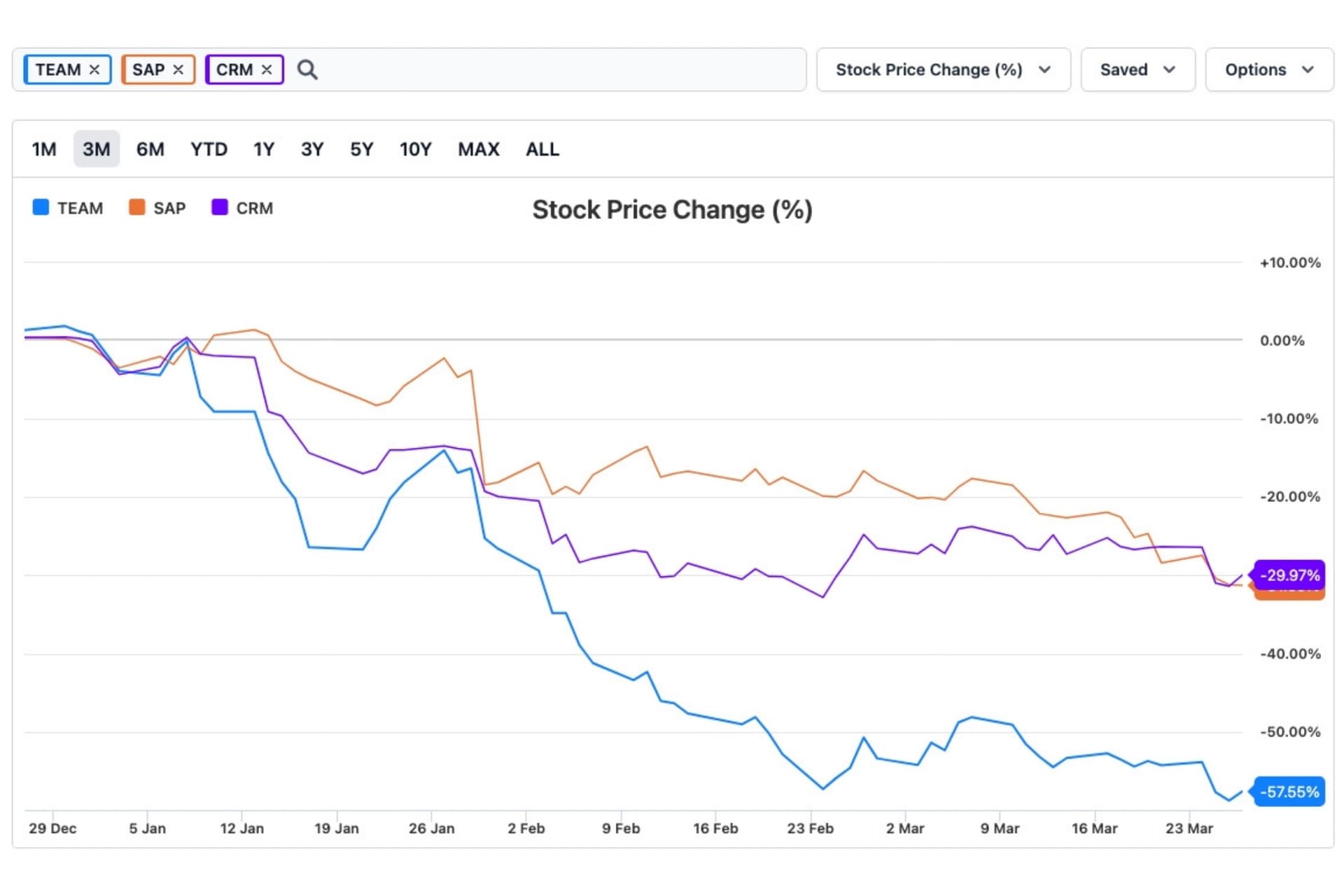
Task: Click the -29.97% CRM value tag
Action: pos(1289,575)
